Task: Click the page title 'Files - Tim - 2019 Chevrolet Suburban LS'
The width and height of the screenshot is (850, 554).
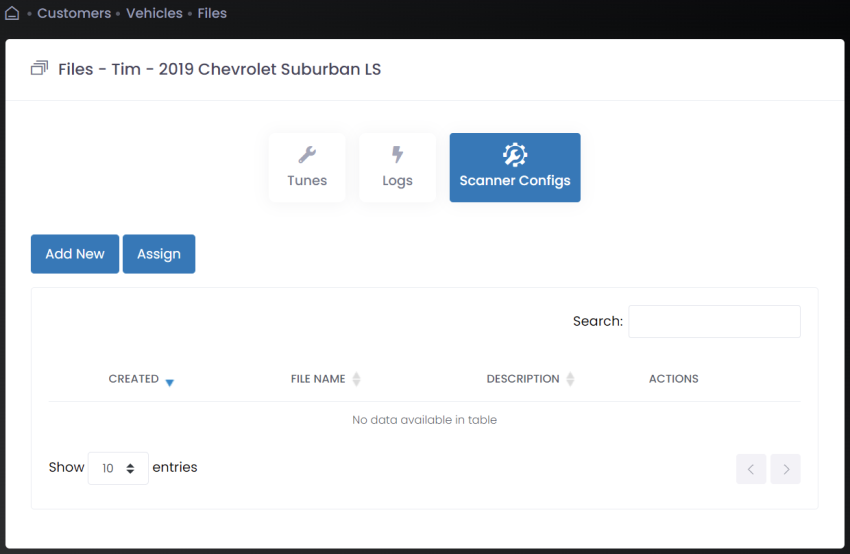Action: point(219,69)
